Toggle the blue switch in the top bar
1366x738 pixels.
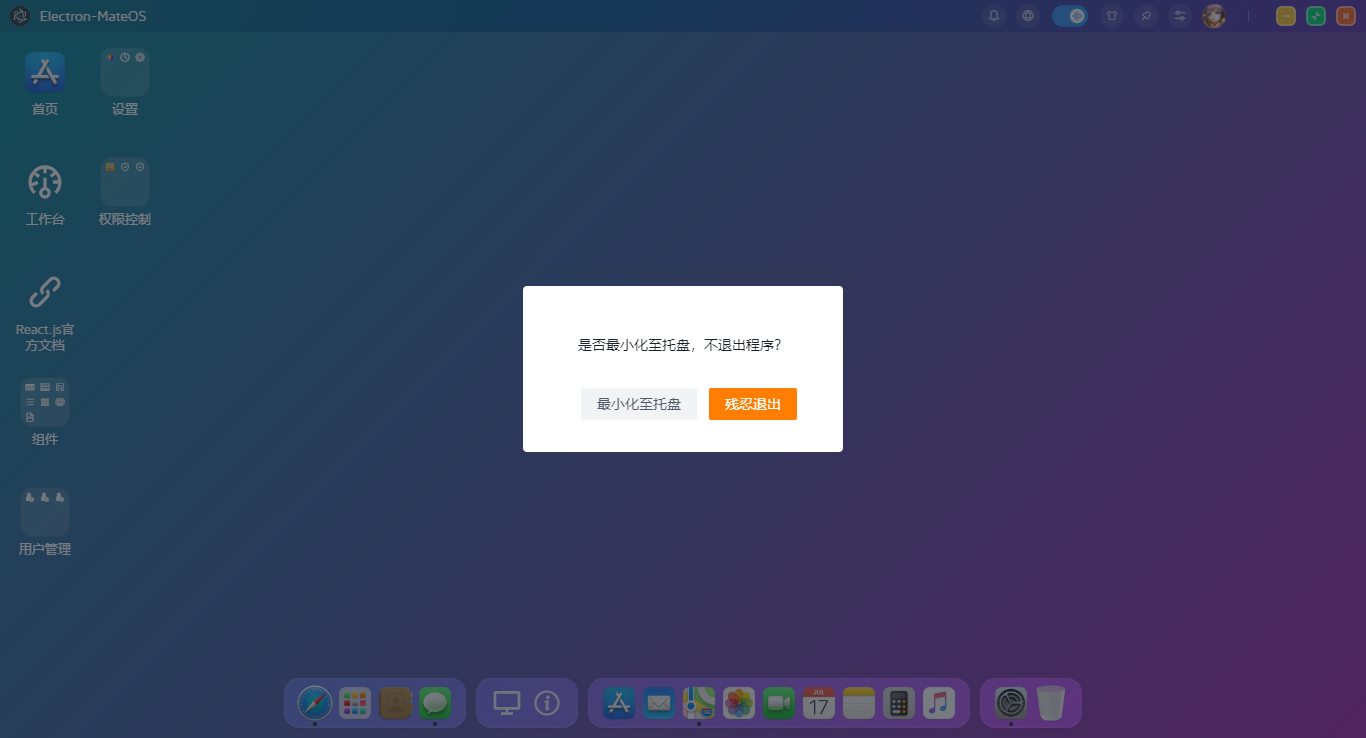click(1070, 16)
